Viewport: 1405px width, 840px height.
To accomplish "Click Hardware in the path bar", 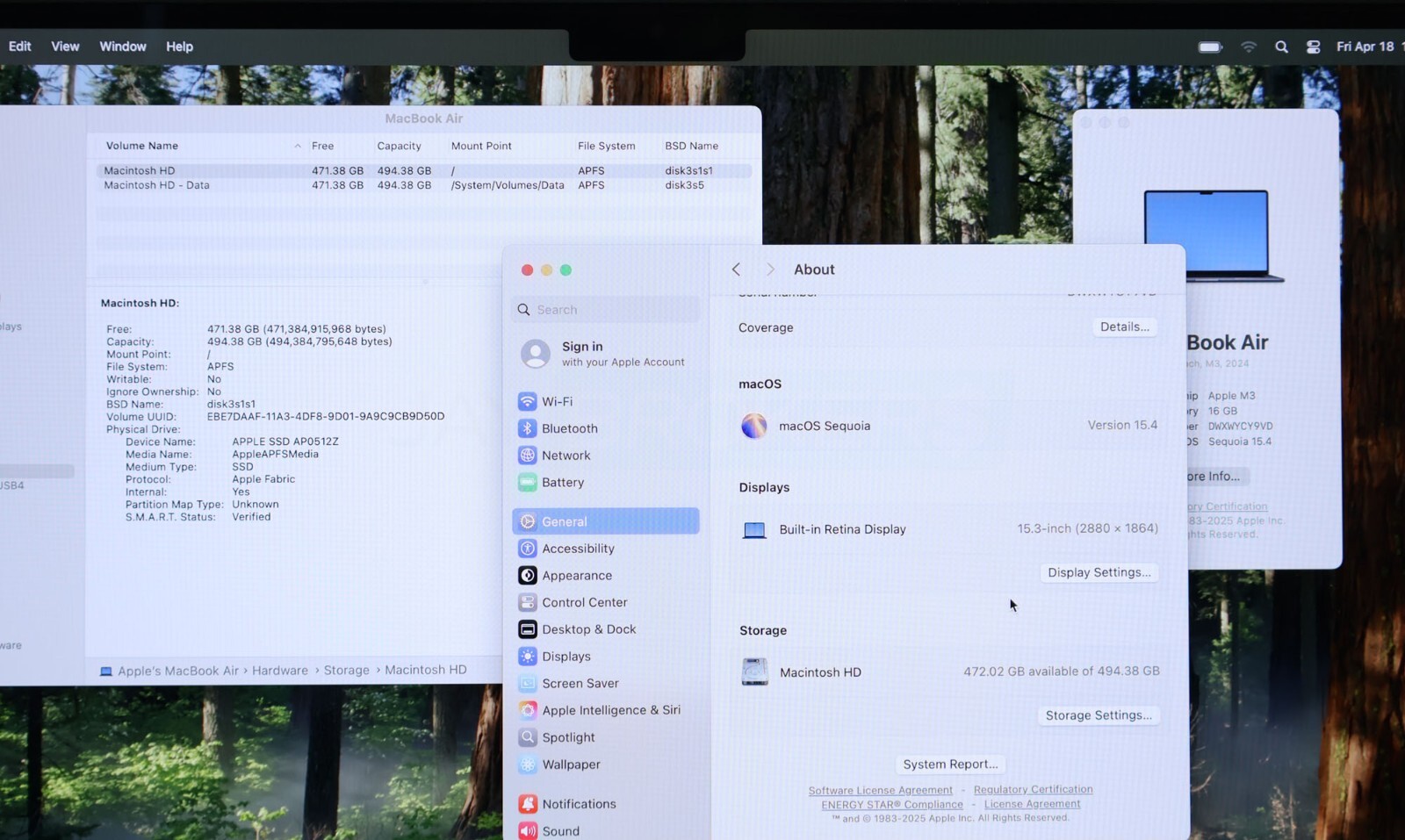I will tap(280, 671).
